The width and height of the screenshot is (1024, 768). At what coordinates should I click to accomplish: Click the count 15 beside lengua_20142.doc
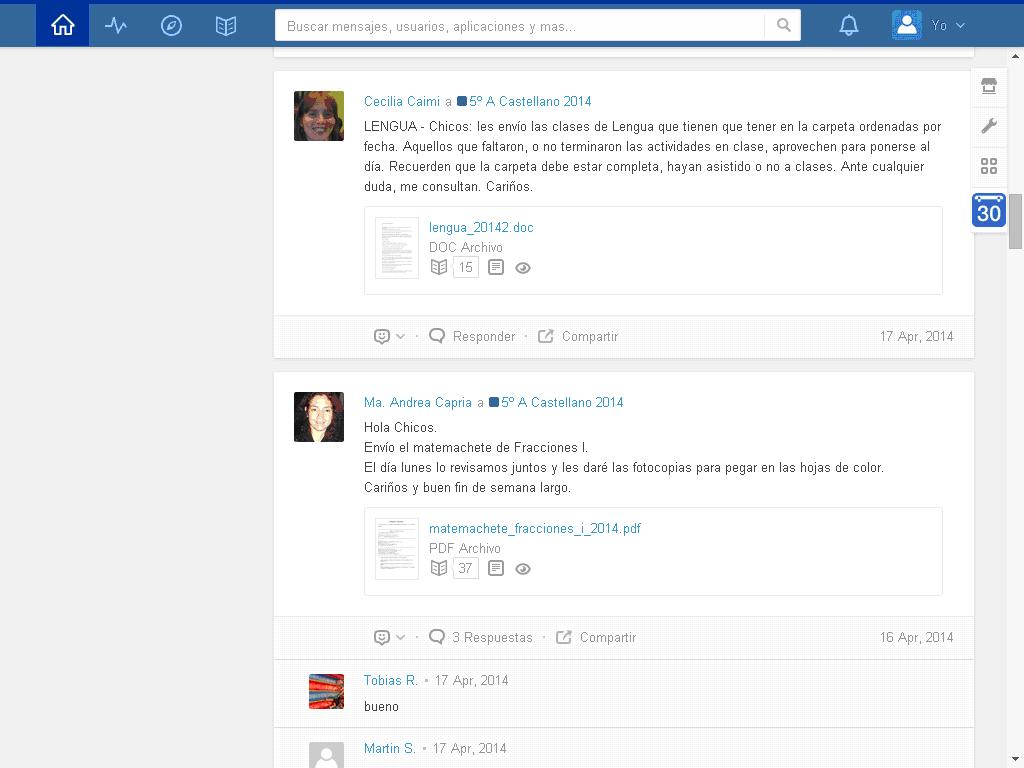(466, 267)
